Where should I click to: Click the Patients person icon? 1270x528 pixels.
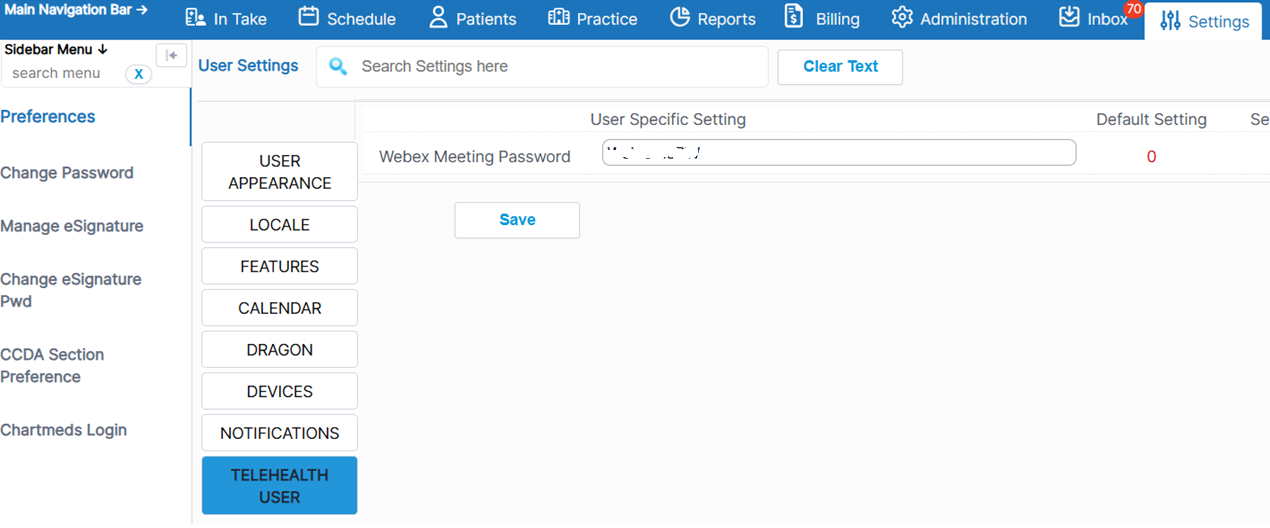tap(438, 18)
